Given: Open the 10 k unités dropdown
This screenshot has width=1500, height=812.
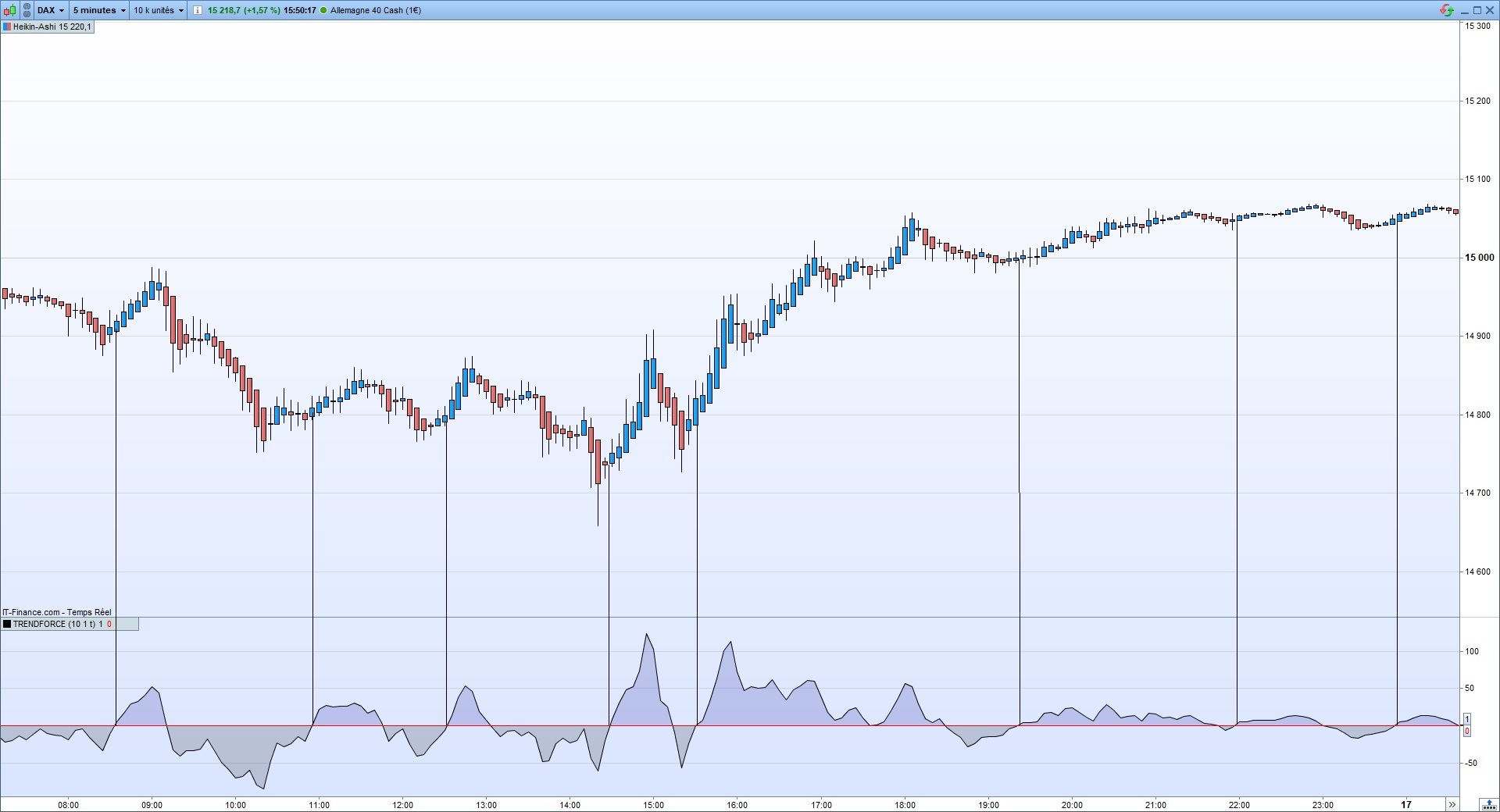Looking at the screenshot, I should tap(159, 10).
